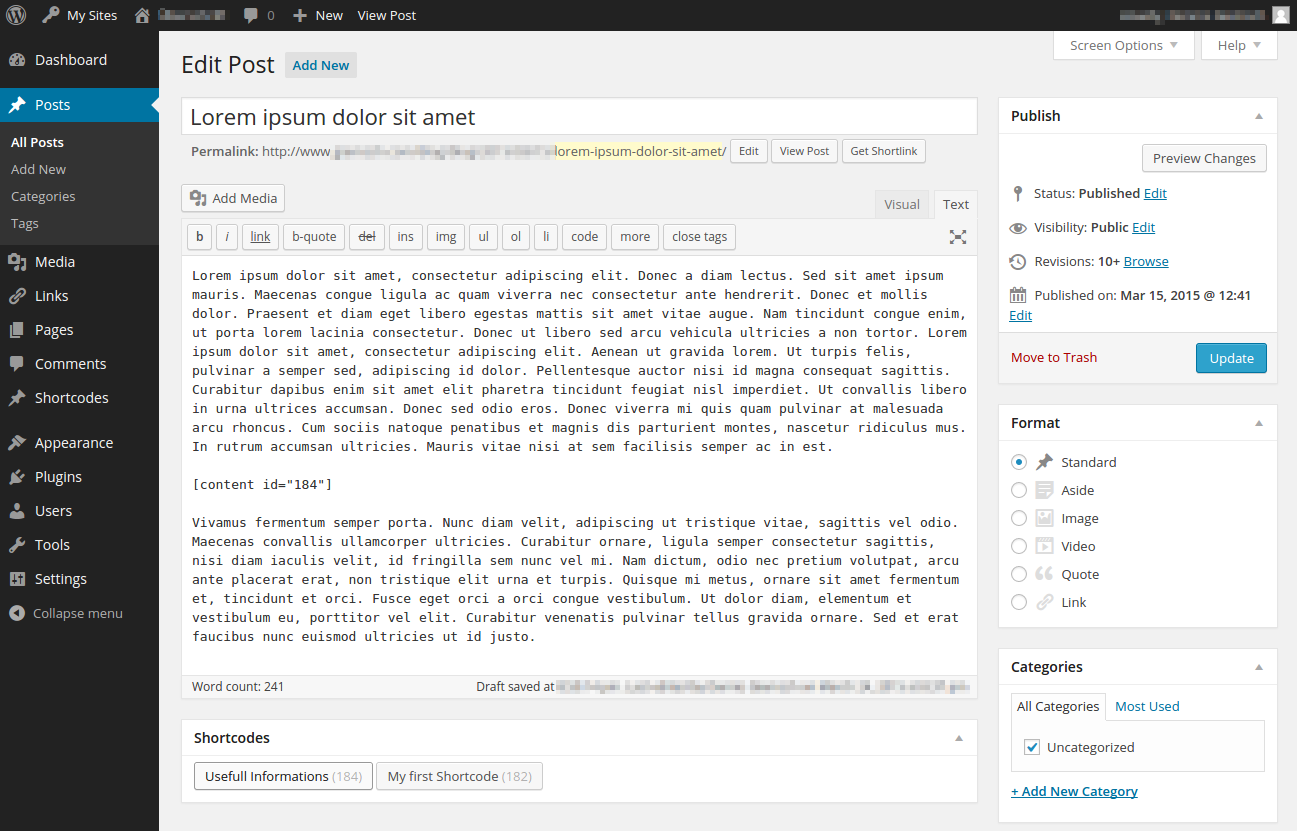Collapse the Categories panel
The width and height of the screenshot is (1297, 831).
point(1259,667)
